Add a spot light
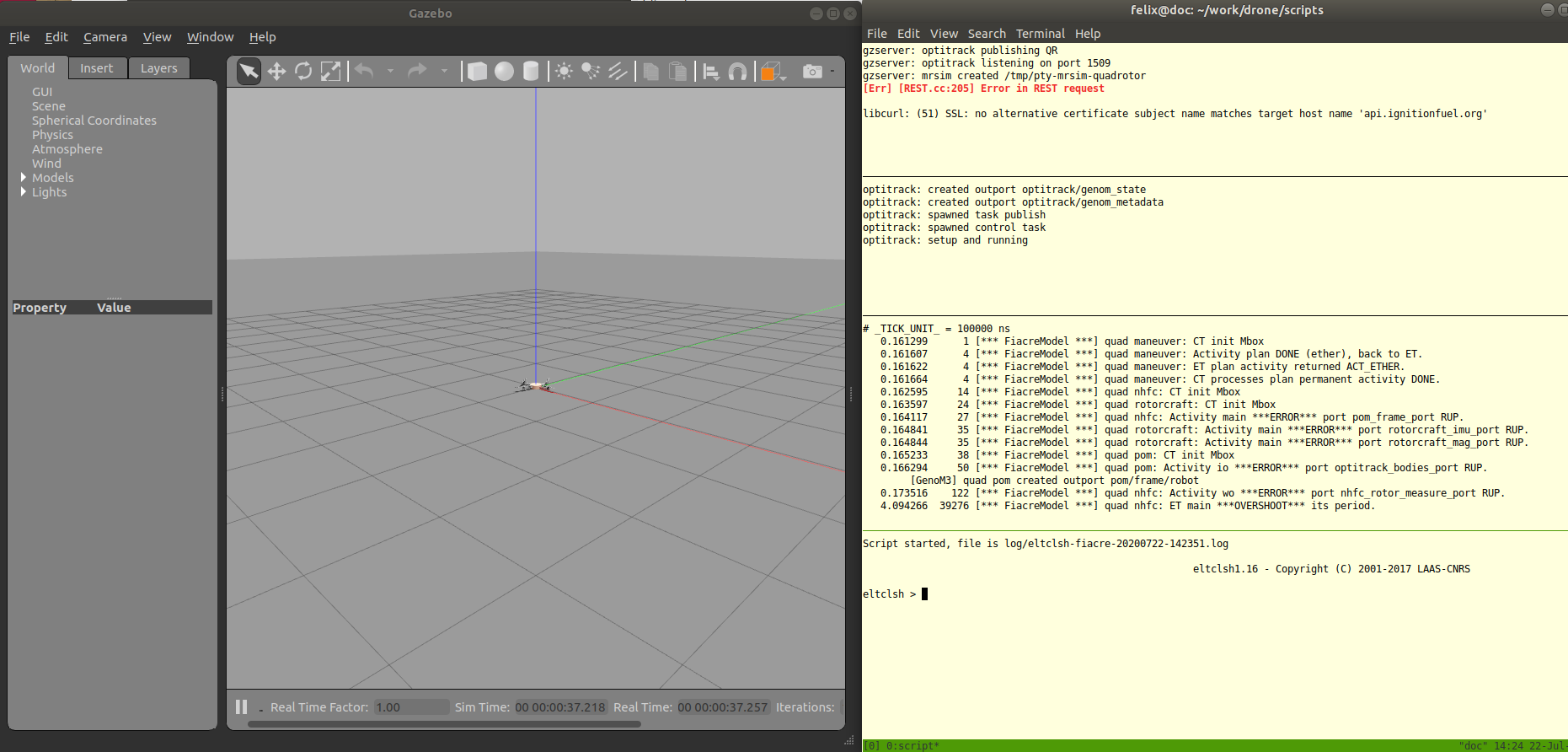 pos(591,72)
